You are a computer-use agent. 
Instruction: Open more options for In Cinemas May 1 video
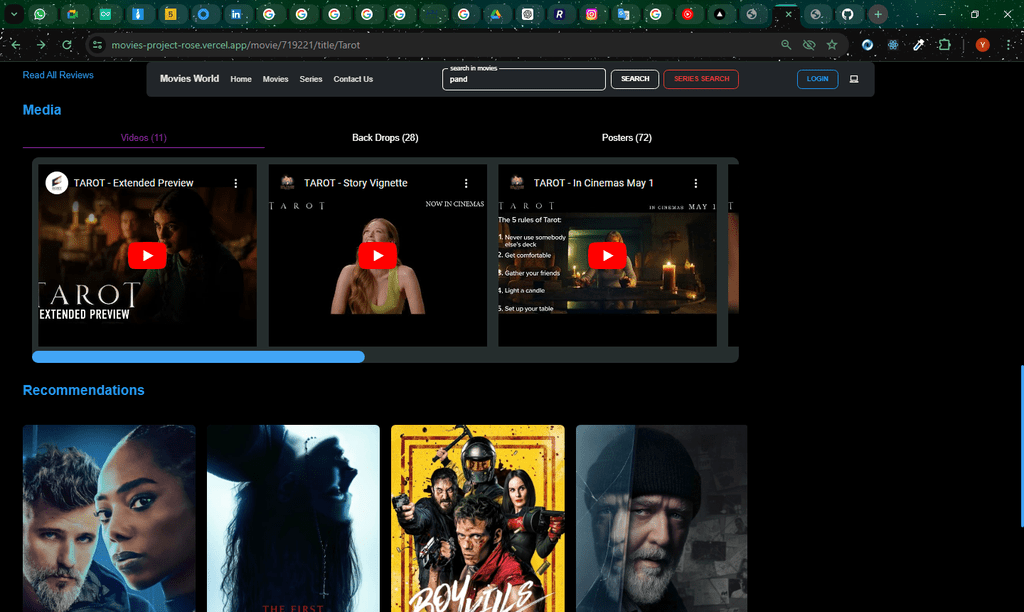coord(696,184)
